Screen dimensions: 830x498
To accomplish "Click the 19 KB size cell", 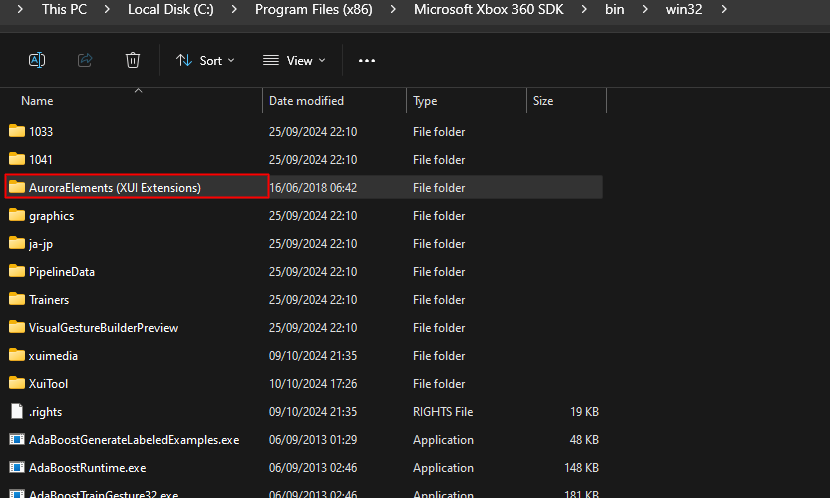I will tap(584, 412).
